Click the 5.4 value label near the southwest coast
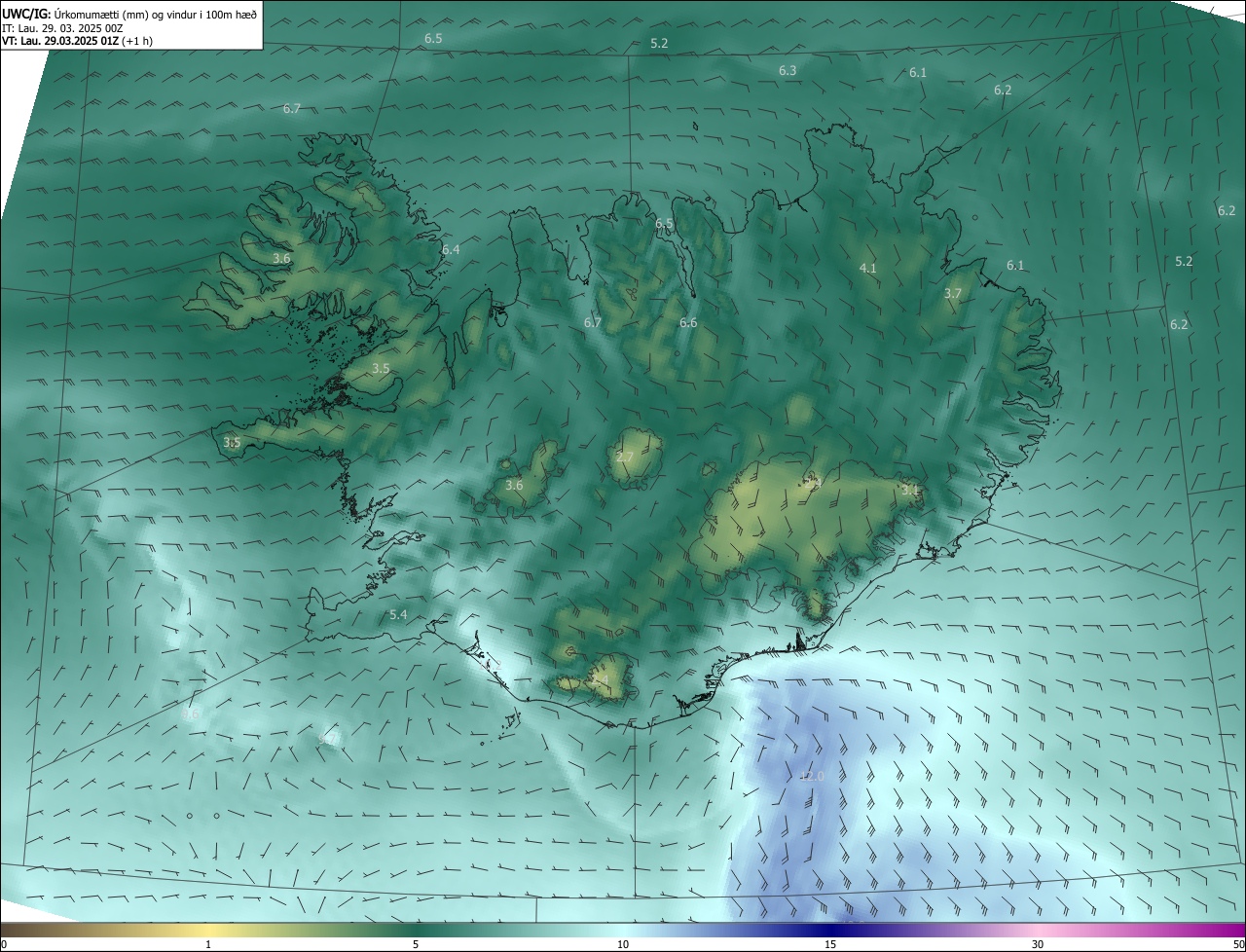The height and width of the screenshot is (952, 1246). pos(398,614)
